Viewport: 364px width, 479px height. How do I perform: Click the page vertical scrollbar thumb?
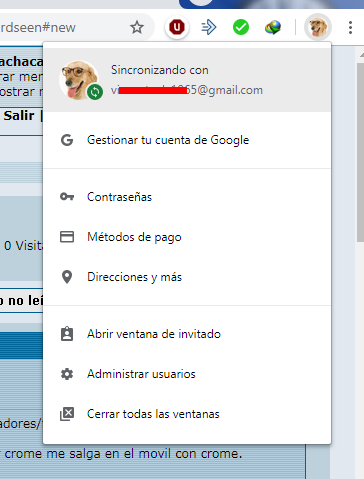tap(360, 152)
